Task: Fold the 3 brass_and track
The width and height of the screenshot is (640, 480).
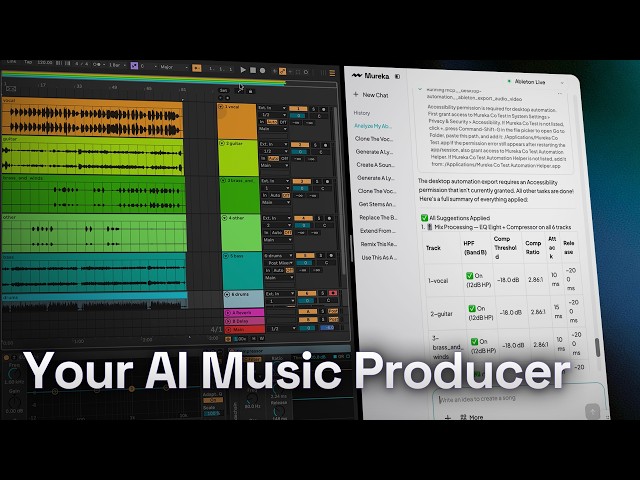Action: 223,180
